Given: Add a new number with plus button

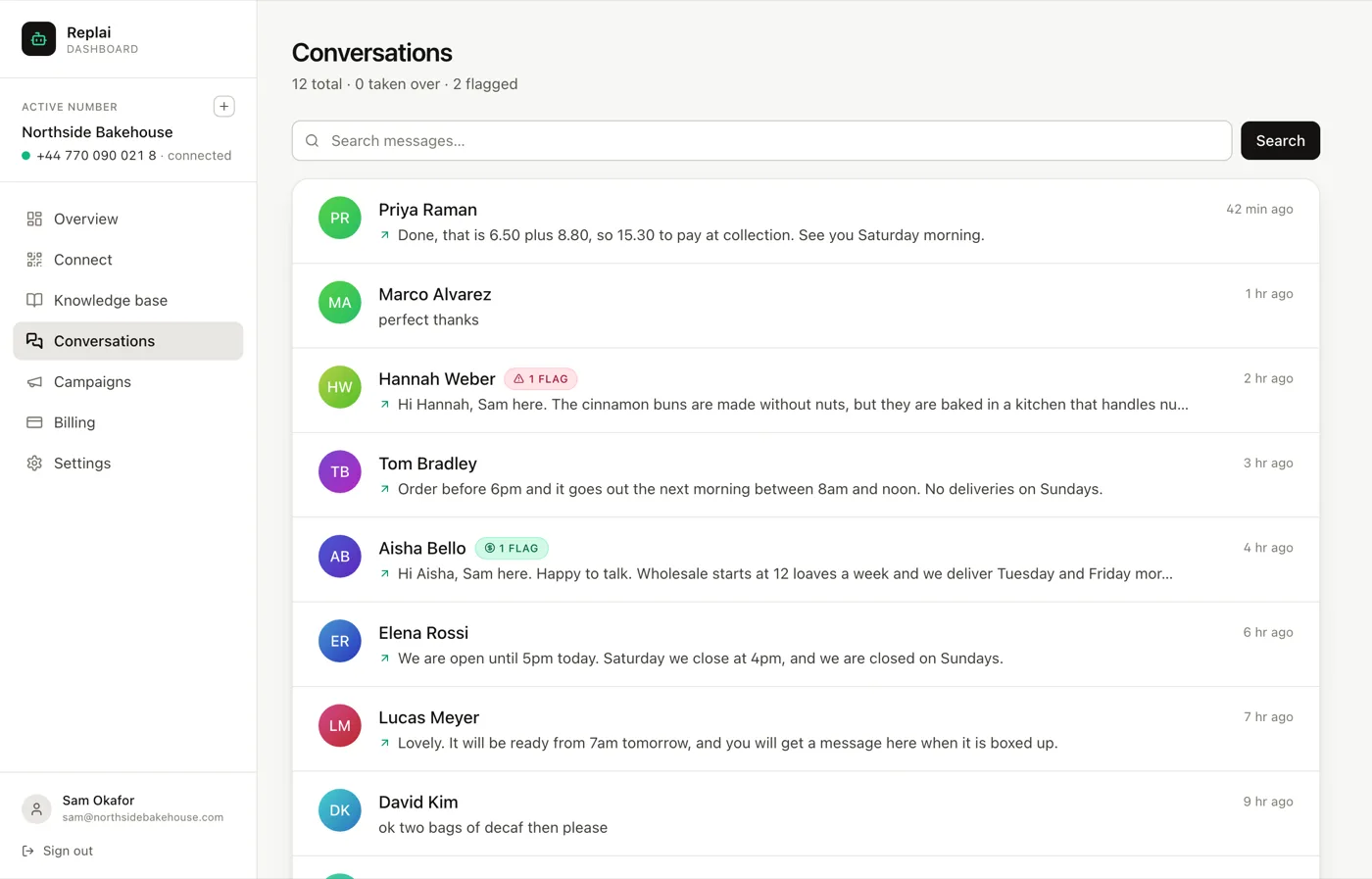Looking at the screenshot, I should (x=224, y=106).
